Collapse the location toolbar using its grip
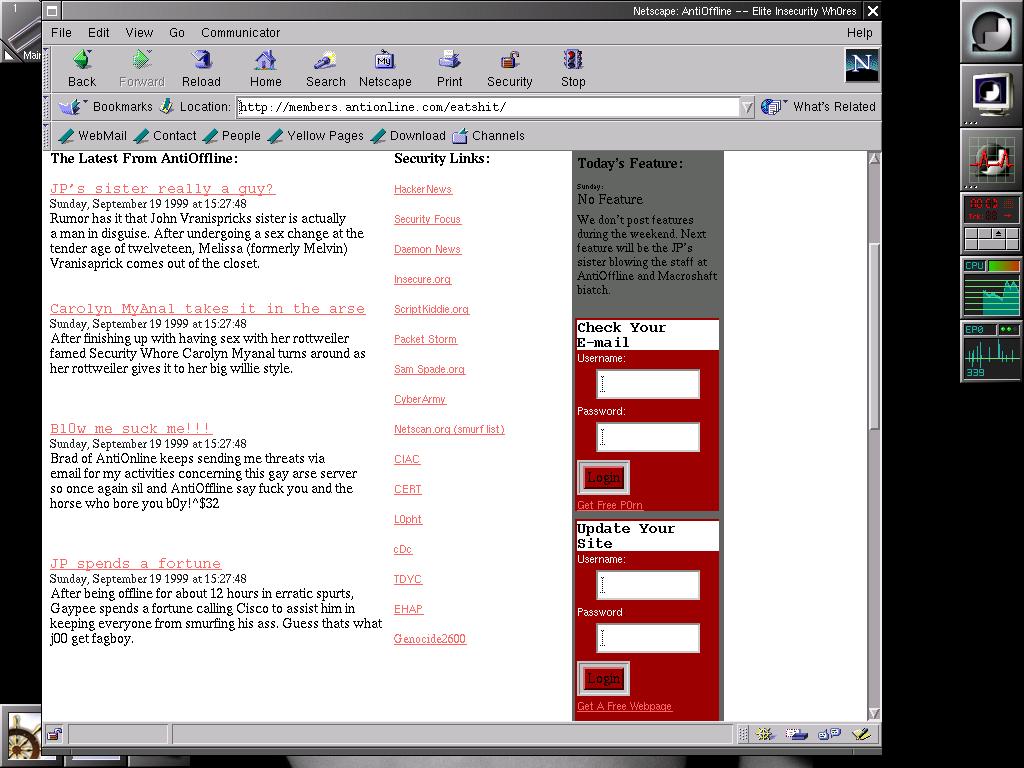Screen dimensions: 1024x768 49,107
